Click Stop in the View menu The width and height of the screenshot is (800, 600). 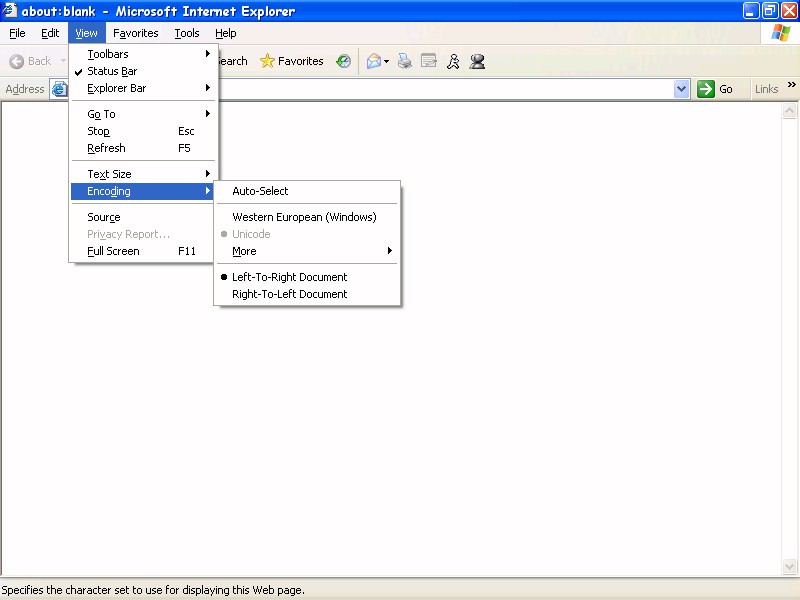(144, 131)
